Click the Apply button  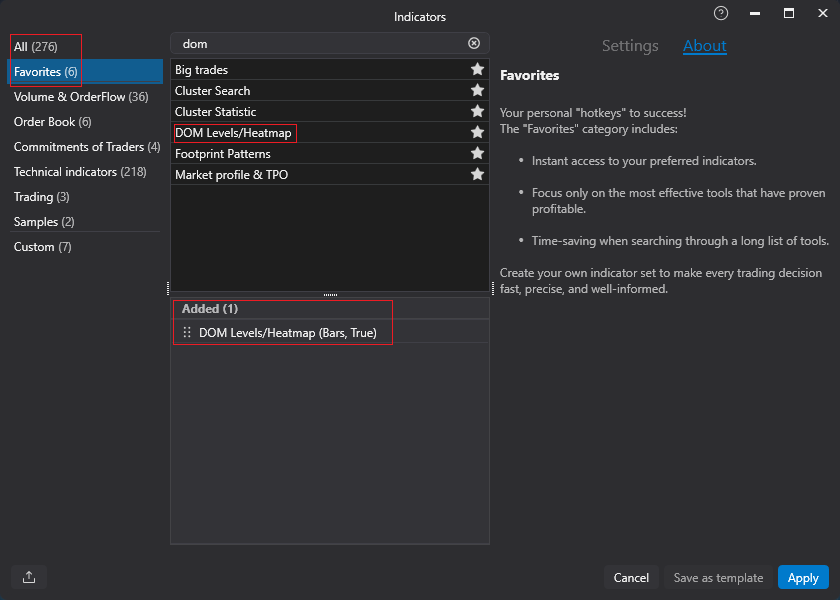(803, 578)
